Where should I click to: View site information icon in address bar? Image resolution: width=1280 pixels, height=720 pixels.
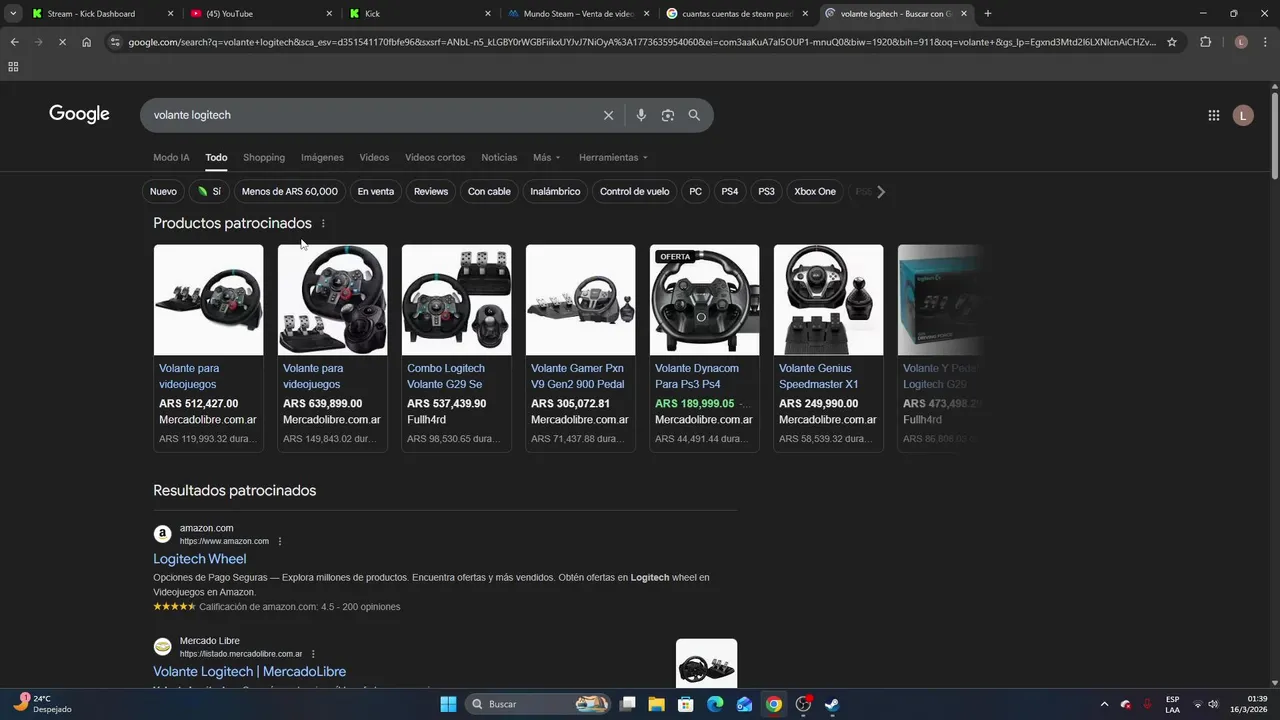click(115, 42)
